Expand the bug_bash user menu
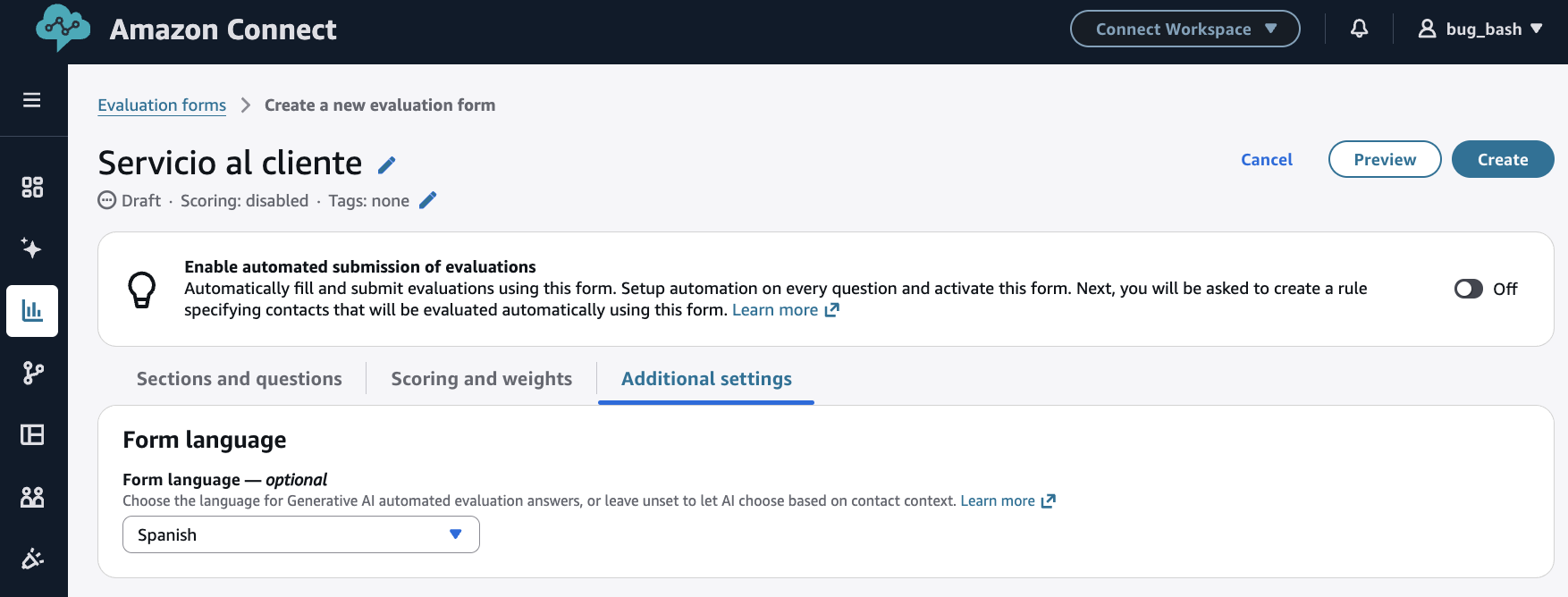 [1480, 29]
